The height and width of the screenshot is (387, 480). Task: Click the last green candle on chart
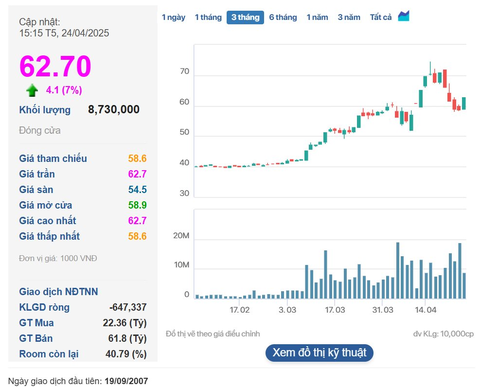pos(464,103)
